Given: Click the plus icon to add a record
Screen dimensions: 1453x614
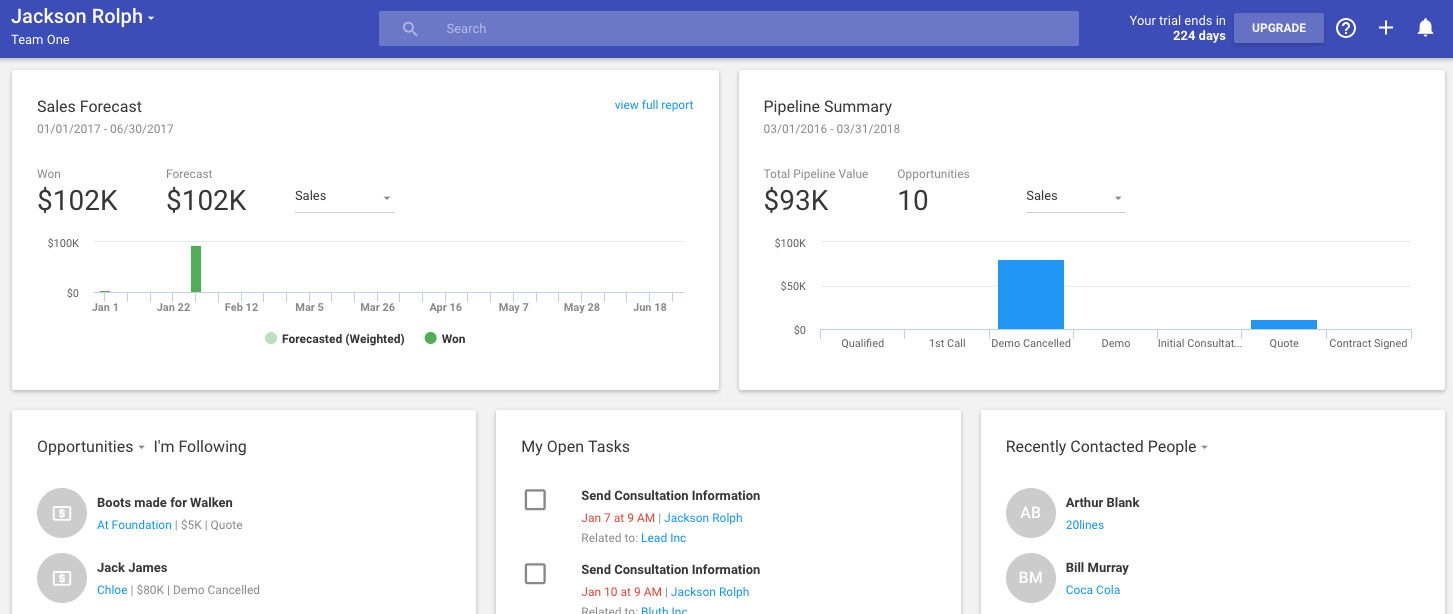Looking at the screenshot, I should click(1386, 28).
